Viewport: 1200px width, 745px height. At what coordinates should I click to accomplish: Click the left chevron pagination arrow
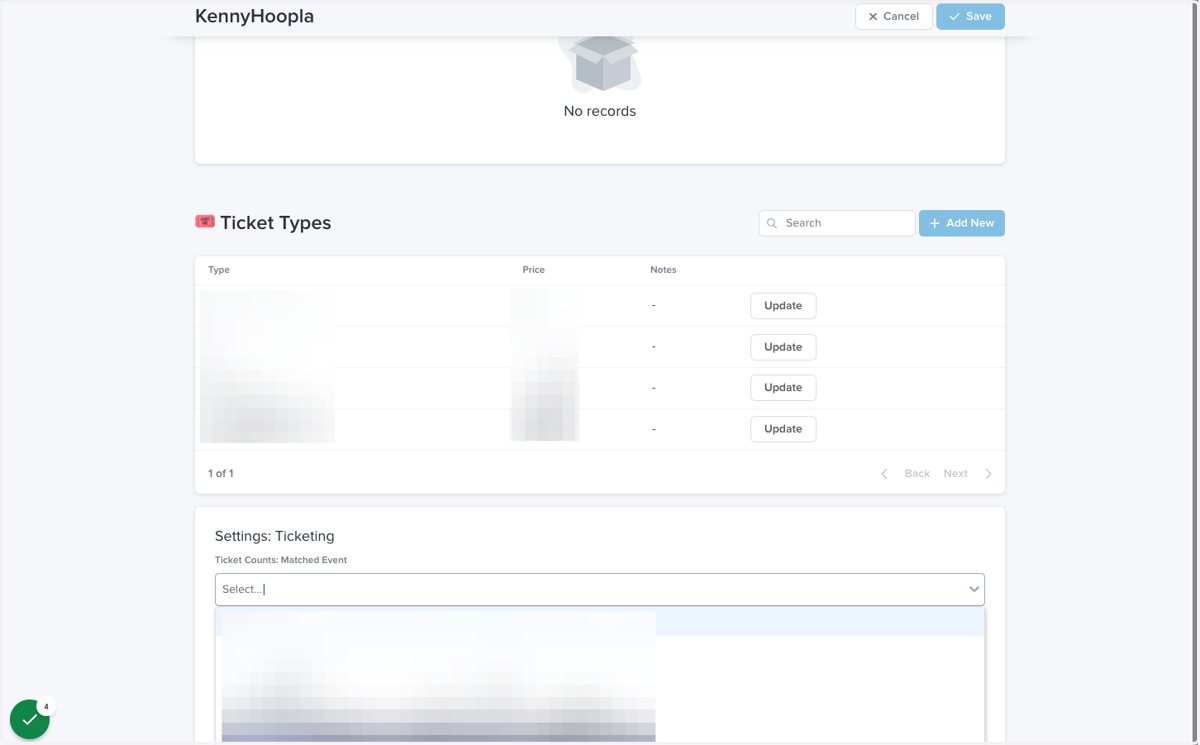[884, 474]
